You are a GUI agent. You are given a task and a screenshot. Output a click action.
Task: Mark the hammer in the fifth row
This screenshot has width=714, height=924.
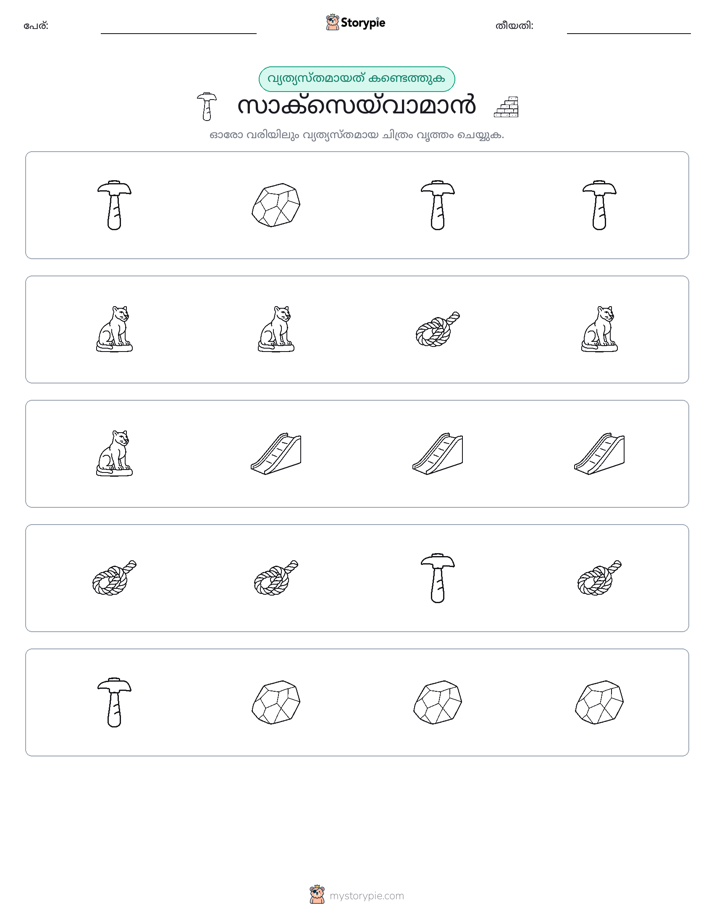point(114,702)
